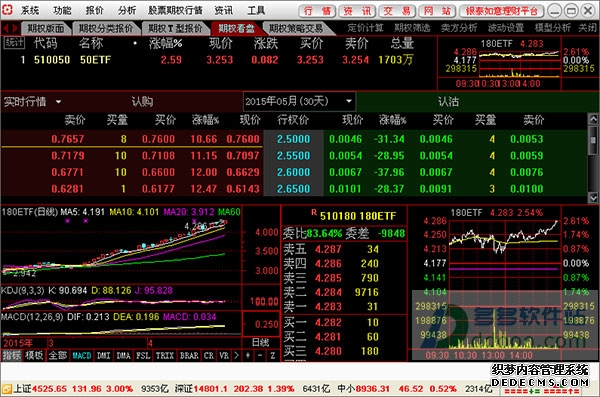Open the 股票期权行情 menu
The width and height of the screenshot is (600, 397).
point(175,10)
